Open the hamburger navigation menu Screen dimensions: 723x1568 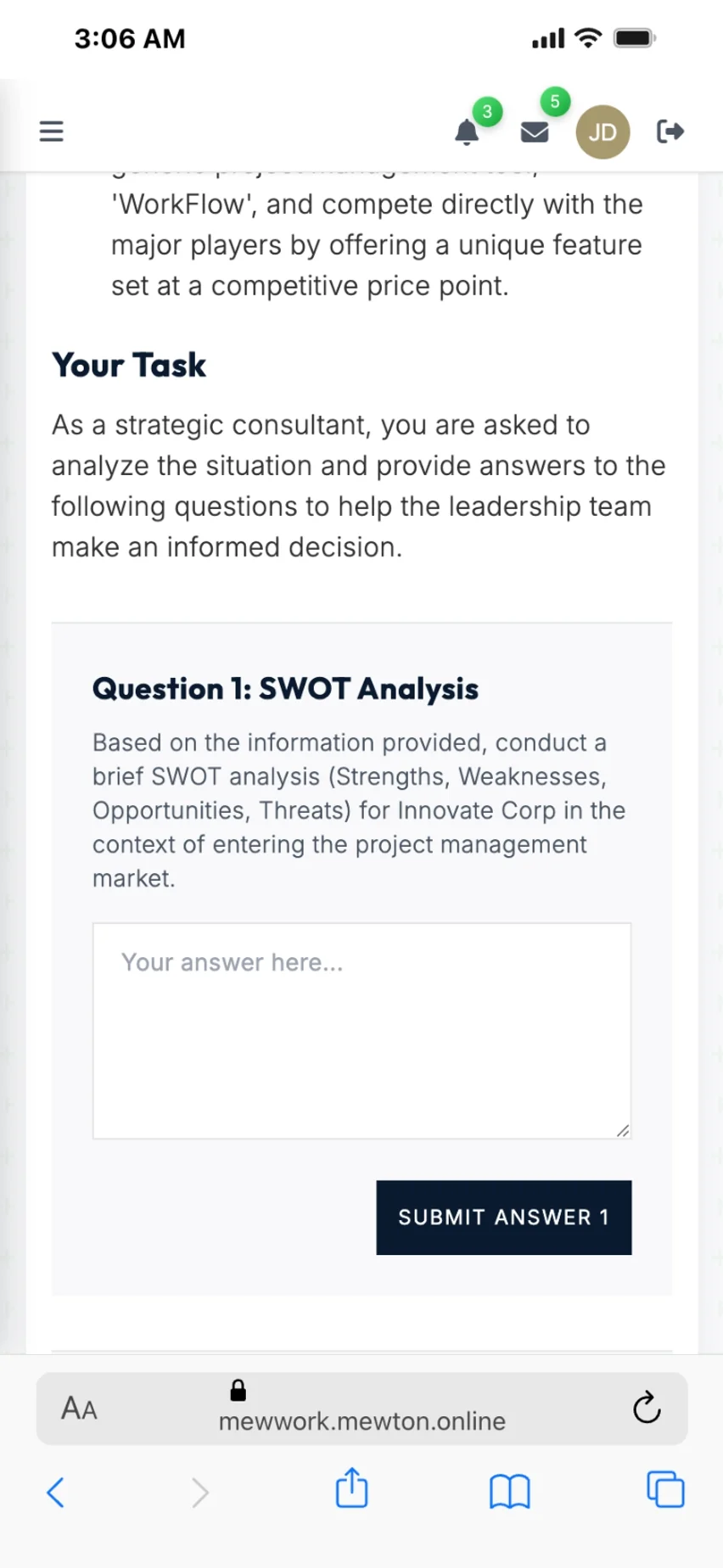[52, 132]
